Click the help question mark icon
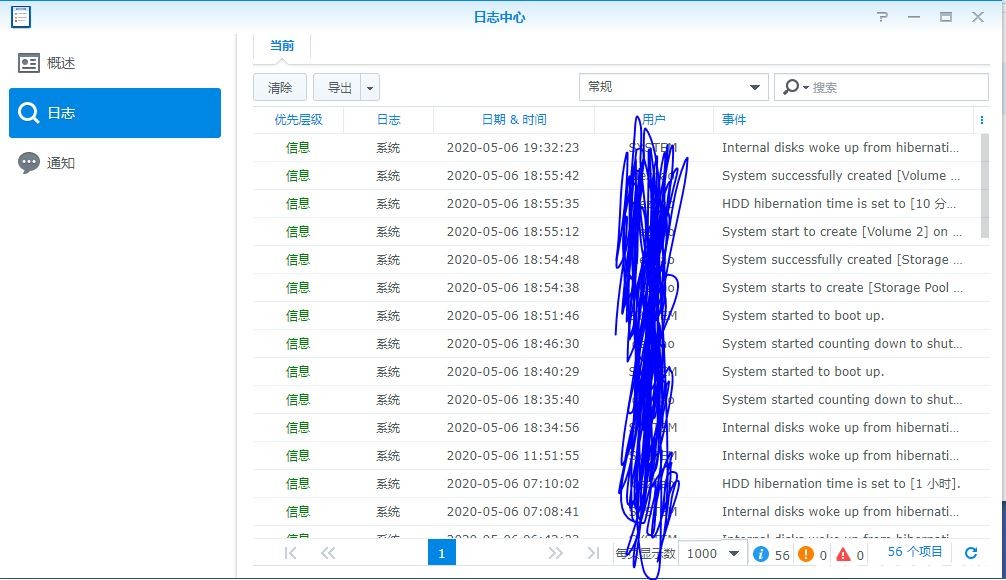Screen dimensions: 1006x580 (882, 17)
